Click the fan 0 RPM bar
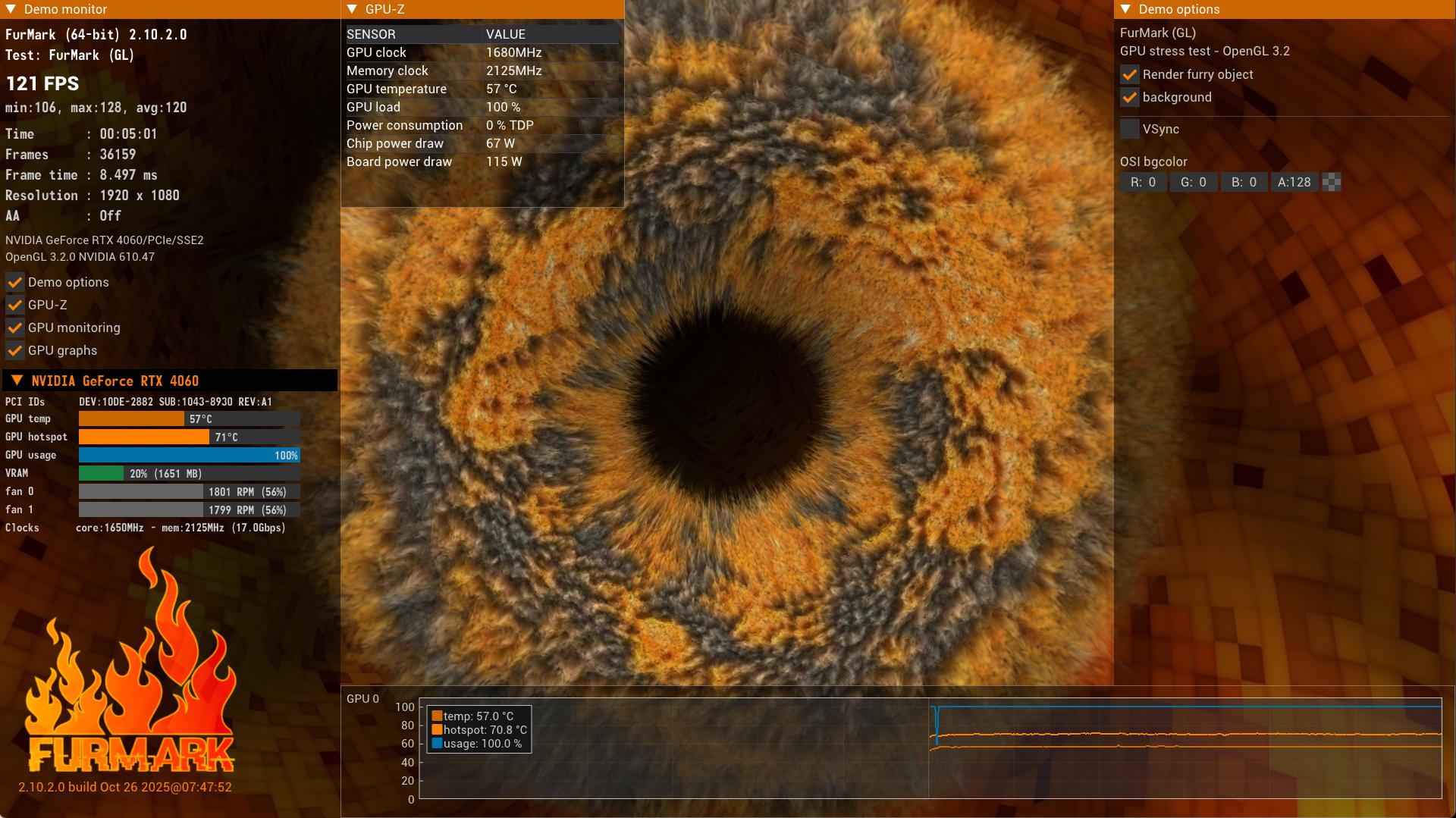Image resolution: width=1456 pixels, height=818 pixels. (190, 491)
